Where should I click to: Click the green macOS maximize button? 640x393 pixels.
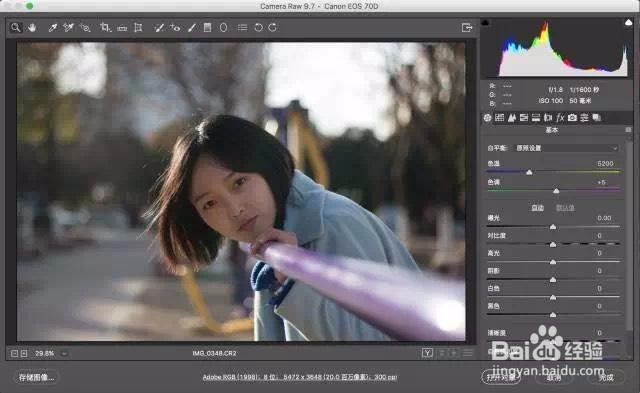[x=30, y=6]
